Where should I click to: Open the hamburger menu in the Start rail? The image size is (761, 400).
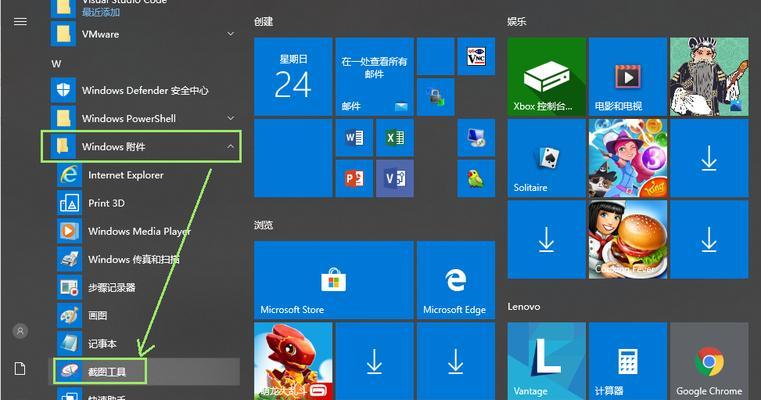click(20, 22)
